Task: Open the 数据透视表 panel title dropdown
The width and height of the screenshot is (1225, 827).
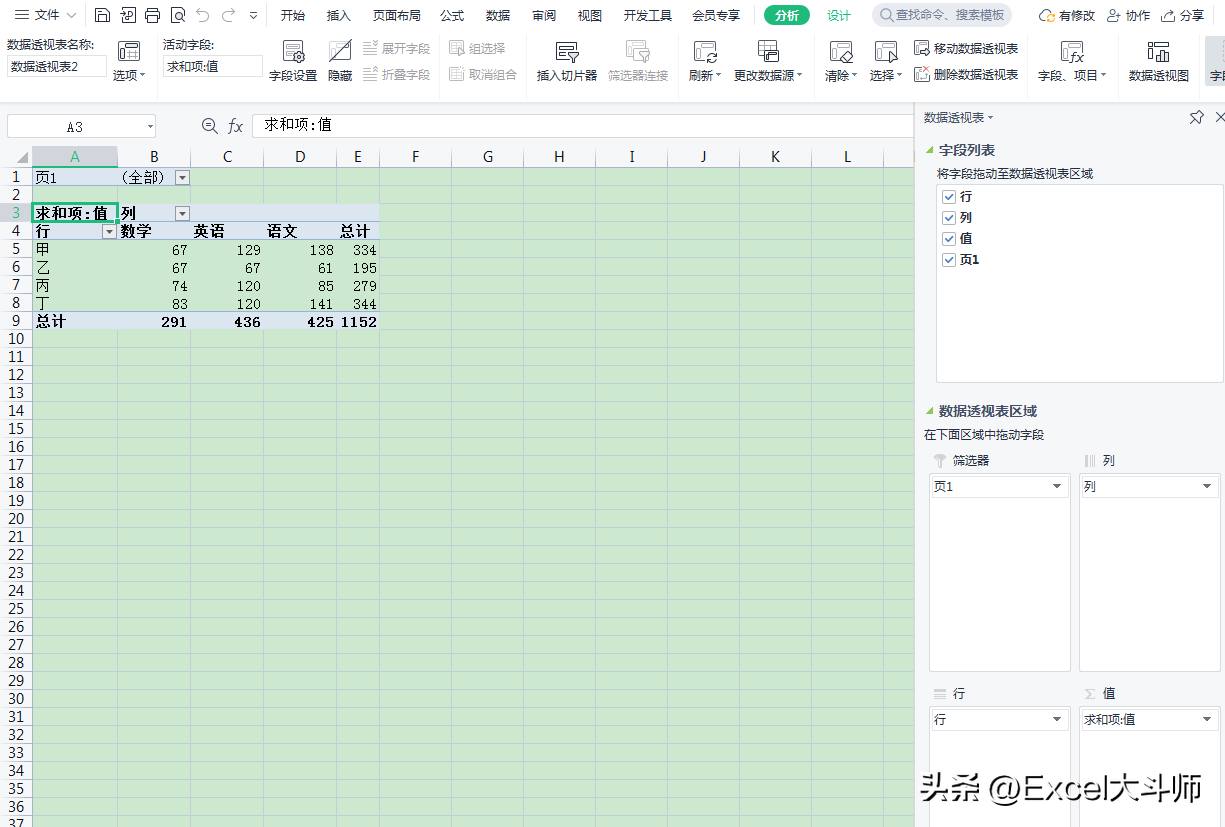Action: tap(990, 118)
